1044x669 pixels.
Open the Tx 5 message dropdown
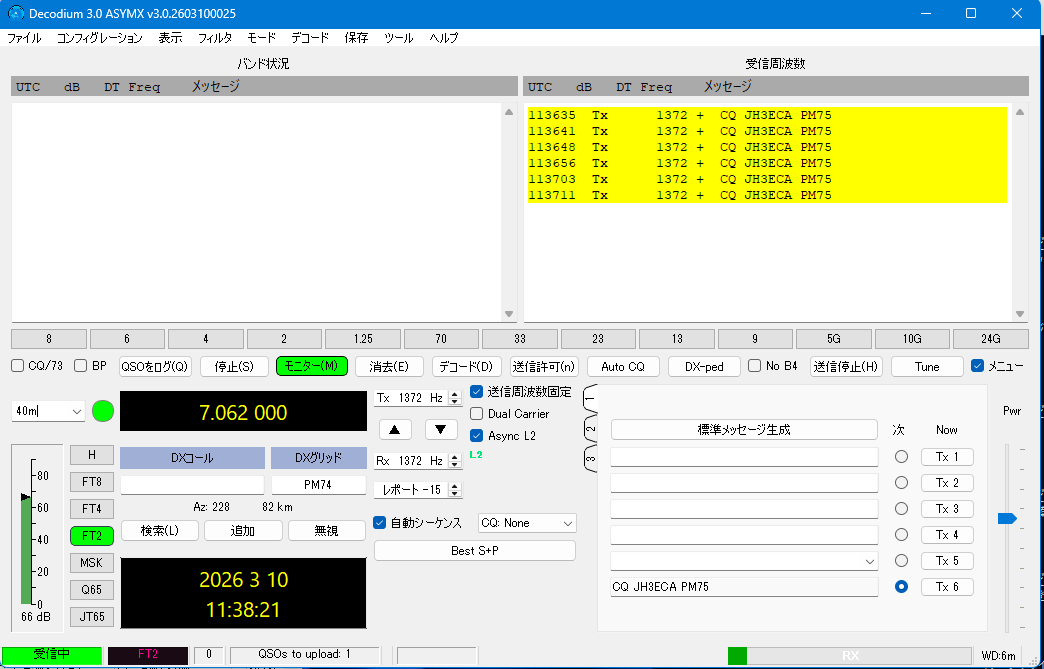[868, 561]
